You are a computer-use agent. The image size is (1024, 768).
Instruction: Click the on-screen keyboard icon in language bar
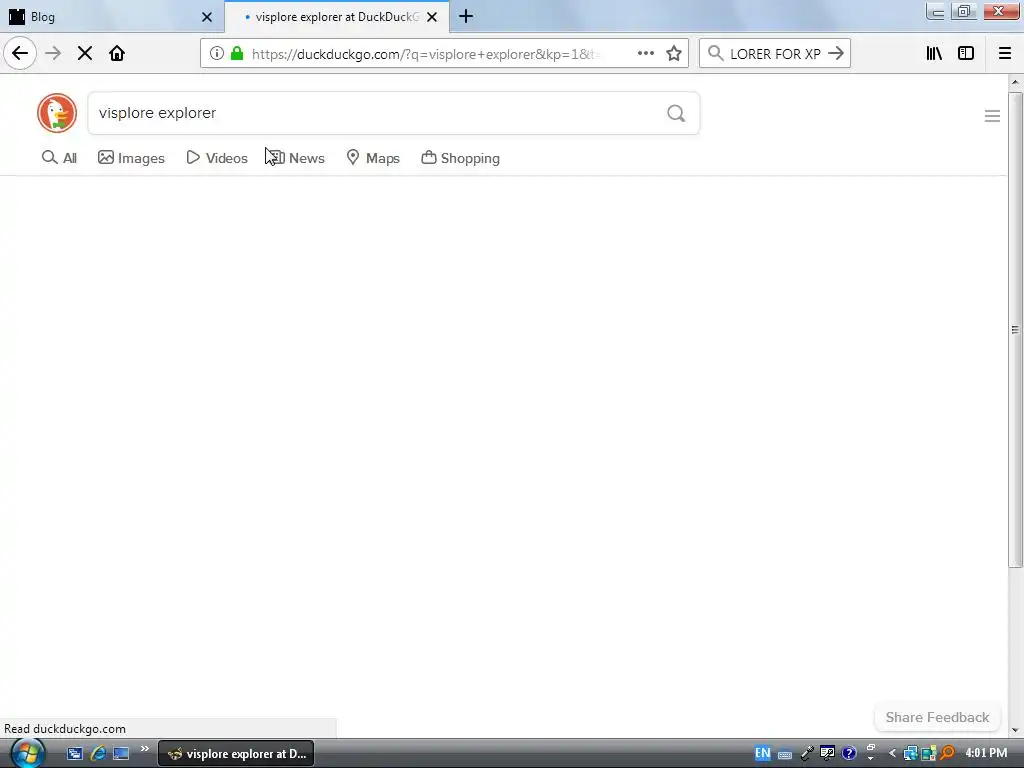click(785, 754)
